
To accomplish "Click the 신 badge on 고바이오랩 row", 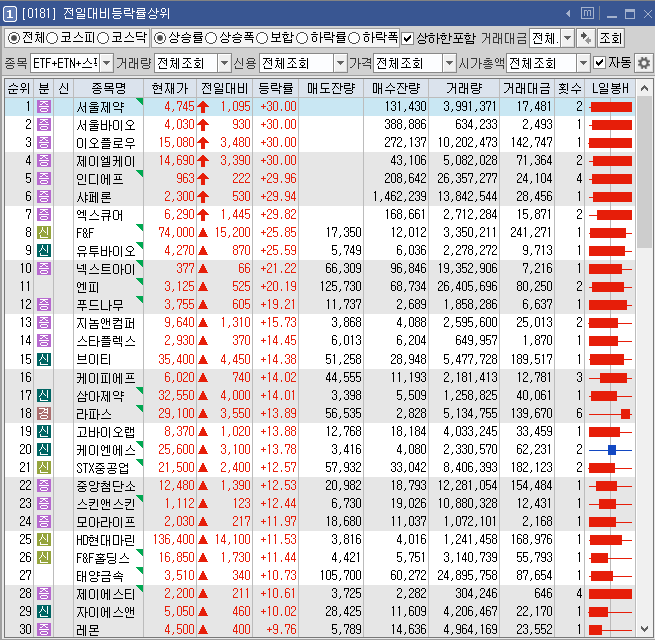I will click(44, 431).
